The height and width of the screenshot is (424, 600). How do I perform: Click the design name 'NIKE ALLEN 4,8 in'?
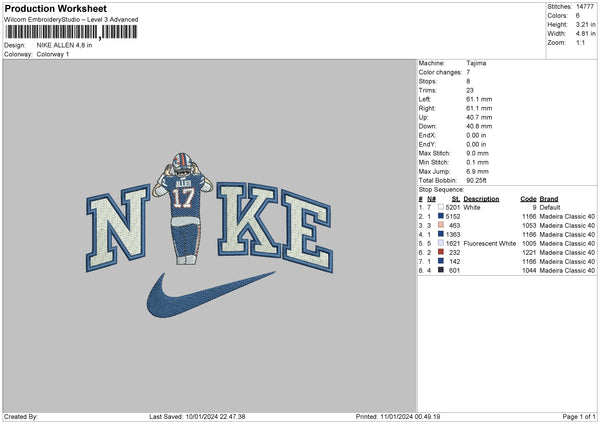point(64,45)
